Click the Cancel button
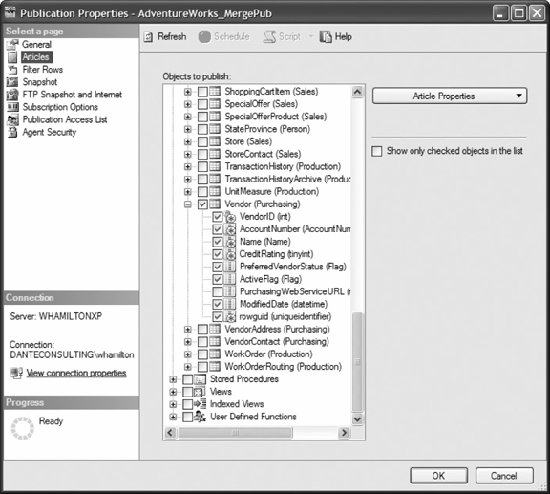The height and width of the screenshot is (494, 550). click(504, 476)
